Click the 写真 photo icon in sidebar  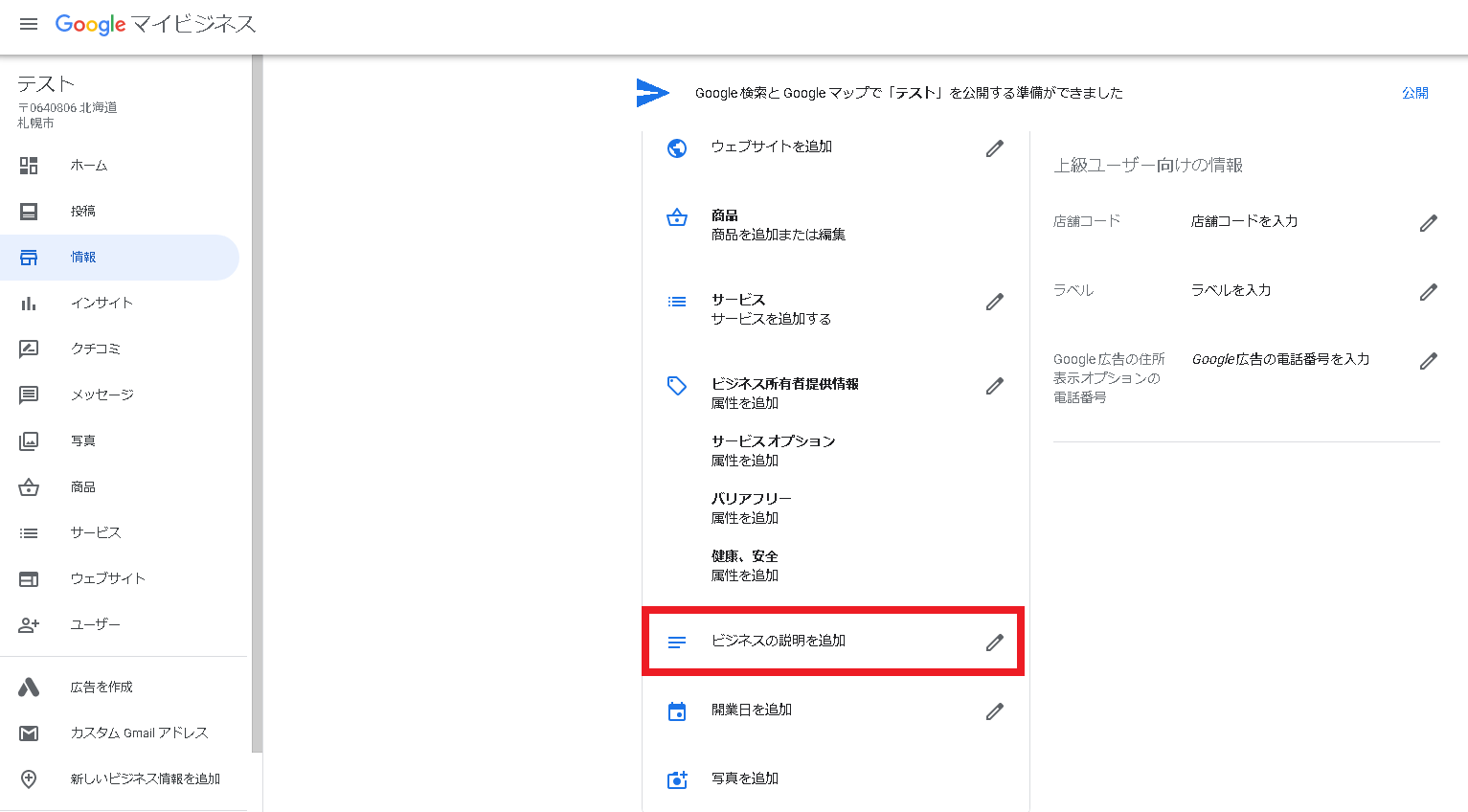[29, 441]
